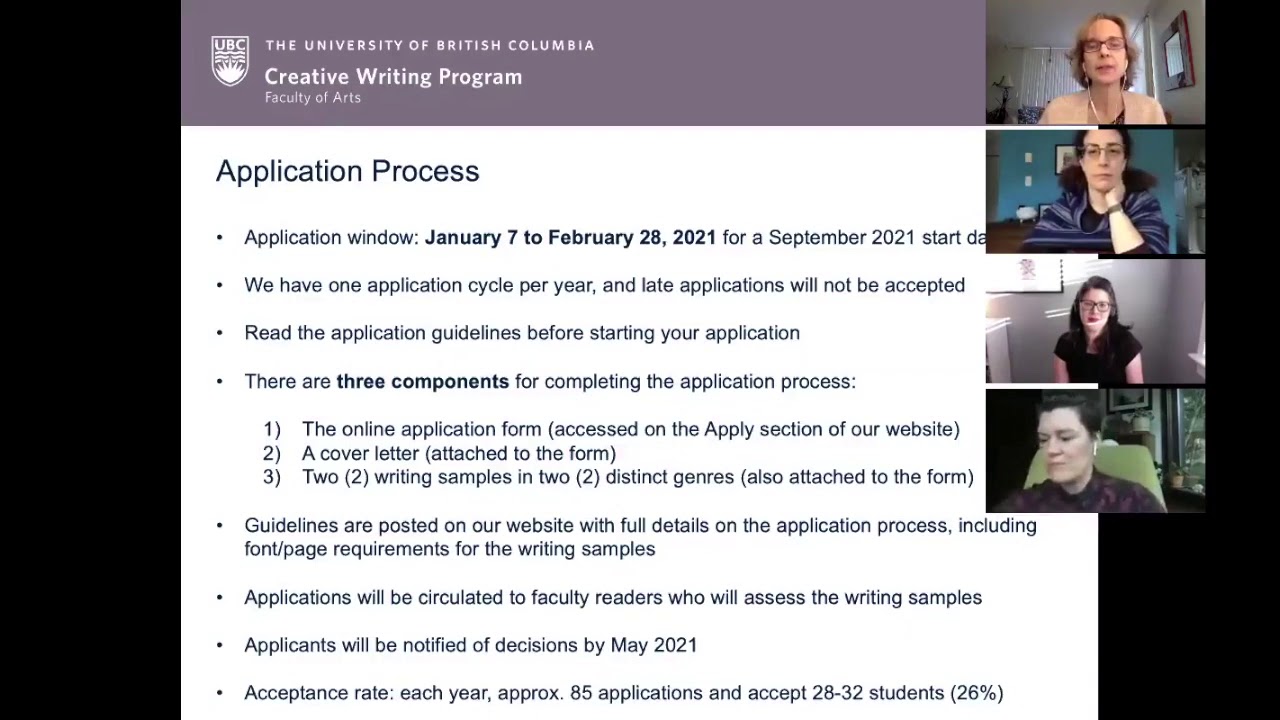
Task: Select the top participant video with glasses
Action: click(x=1095, y=62)
